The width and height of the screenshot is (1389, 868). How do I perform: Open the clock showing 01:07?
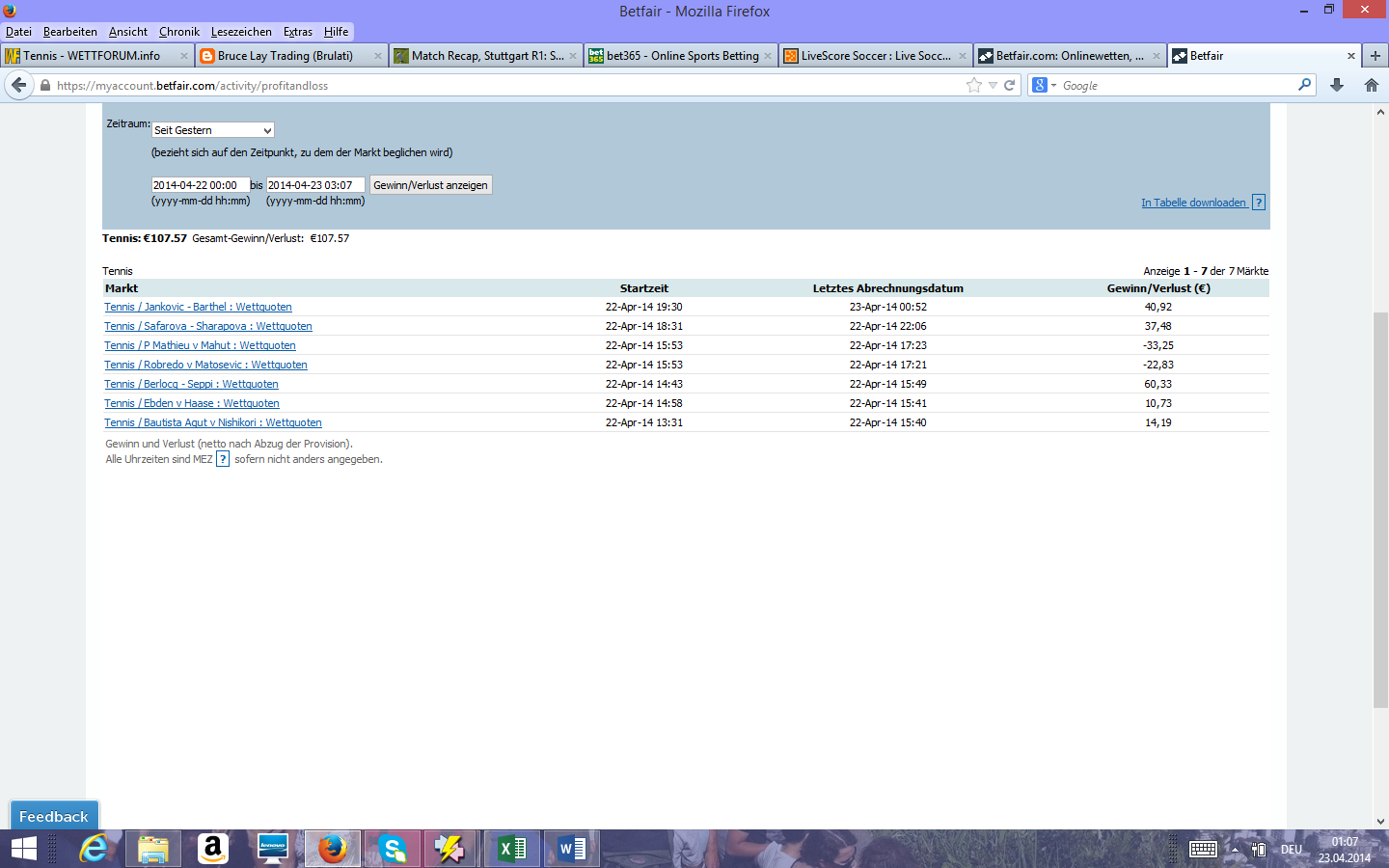click(1345, 850)
